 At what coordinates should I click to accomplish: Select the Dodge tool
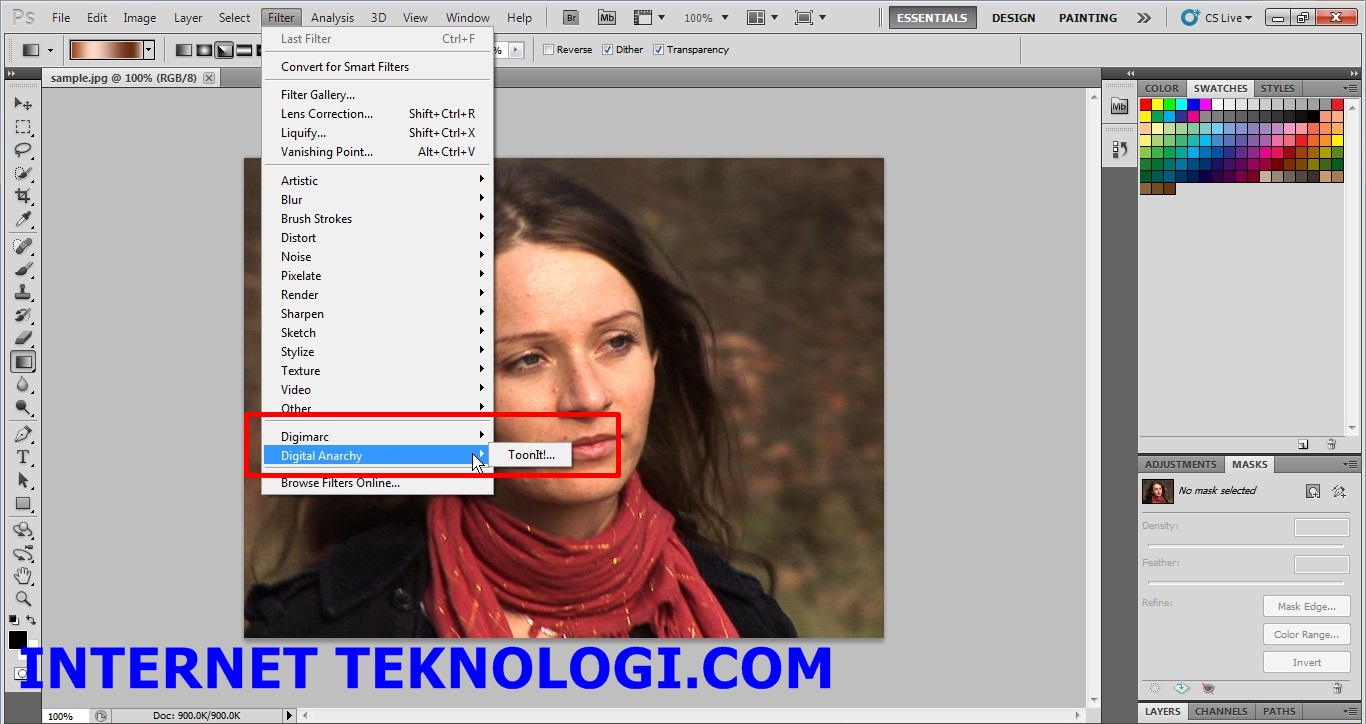pos(23,407)
